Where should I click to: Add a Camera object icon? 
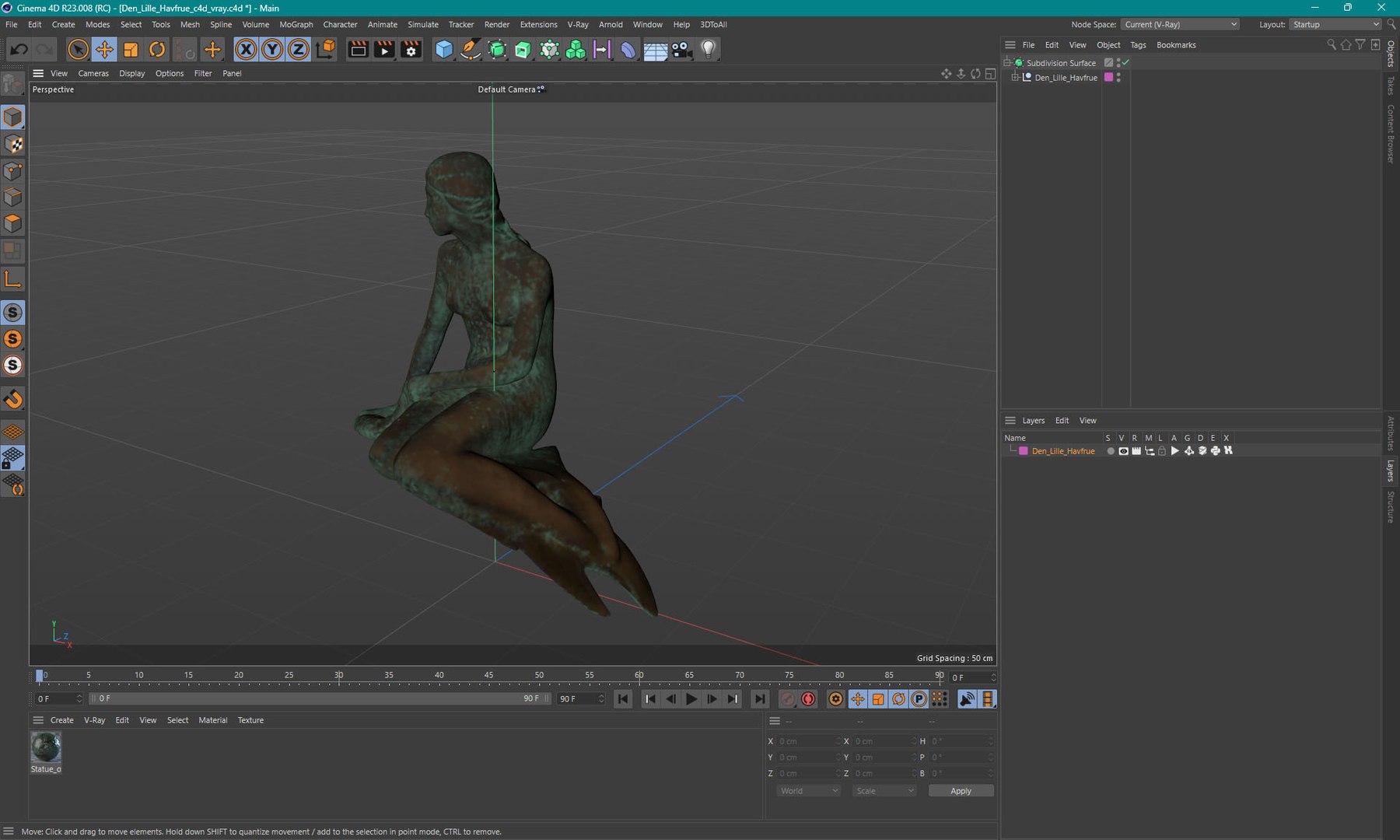click(x=681, y=50)
